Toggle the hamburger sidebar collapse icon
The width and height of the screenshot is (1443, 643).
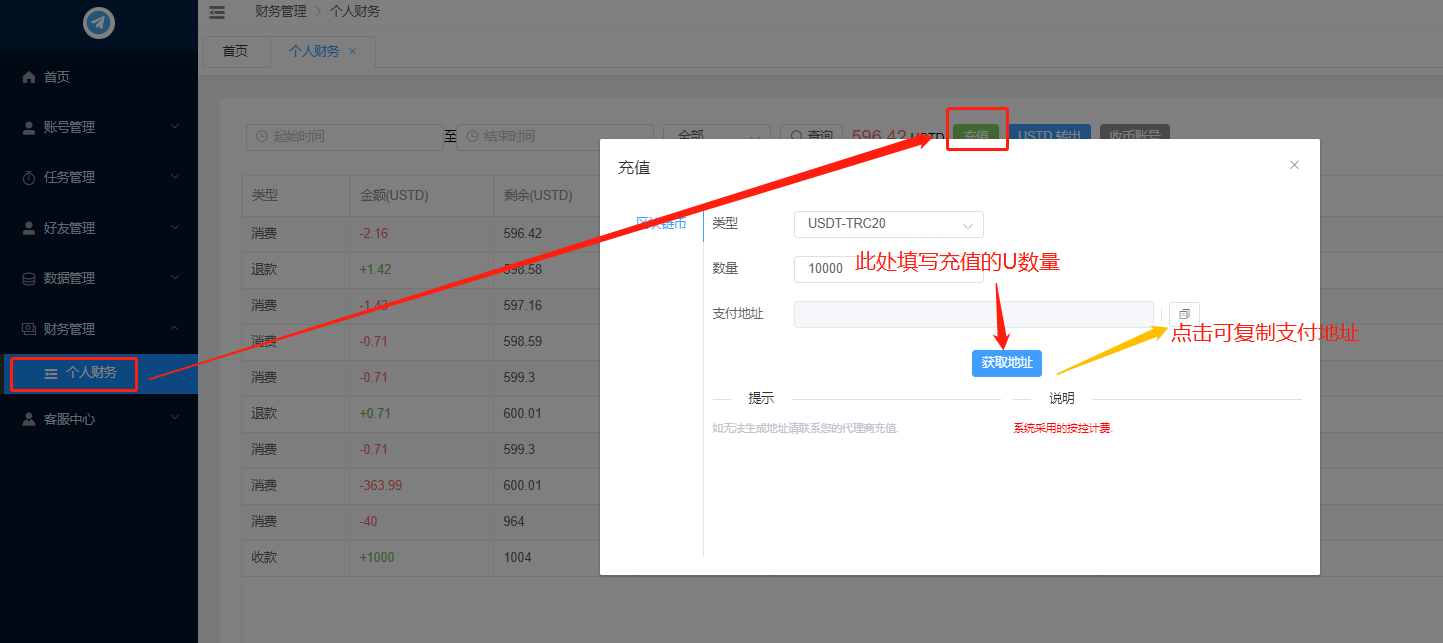point(217,12)
